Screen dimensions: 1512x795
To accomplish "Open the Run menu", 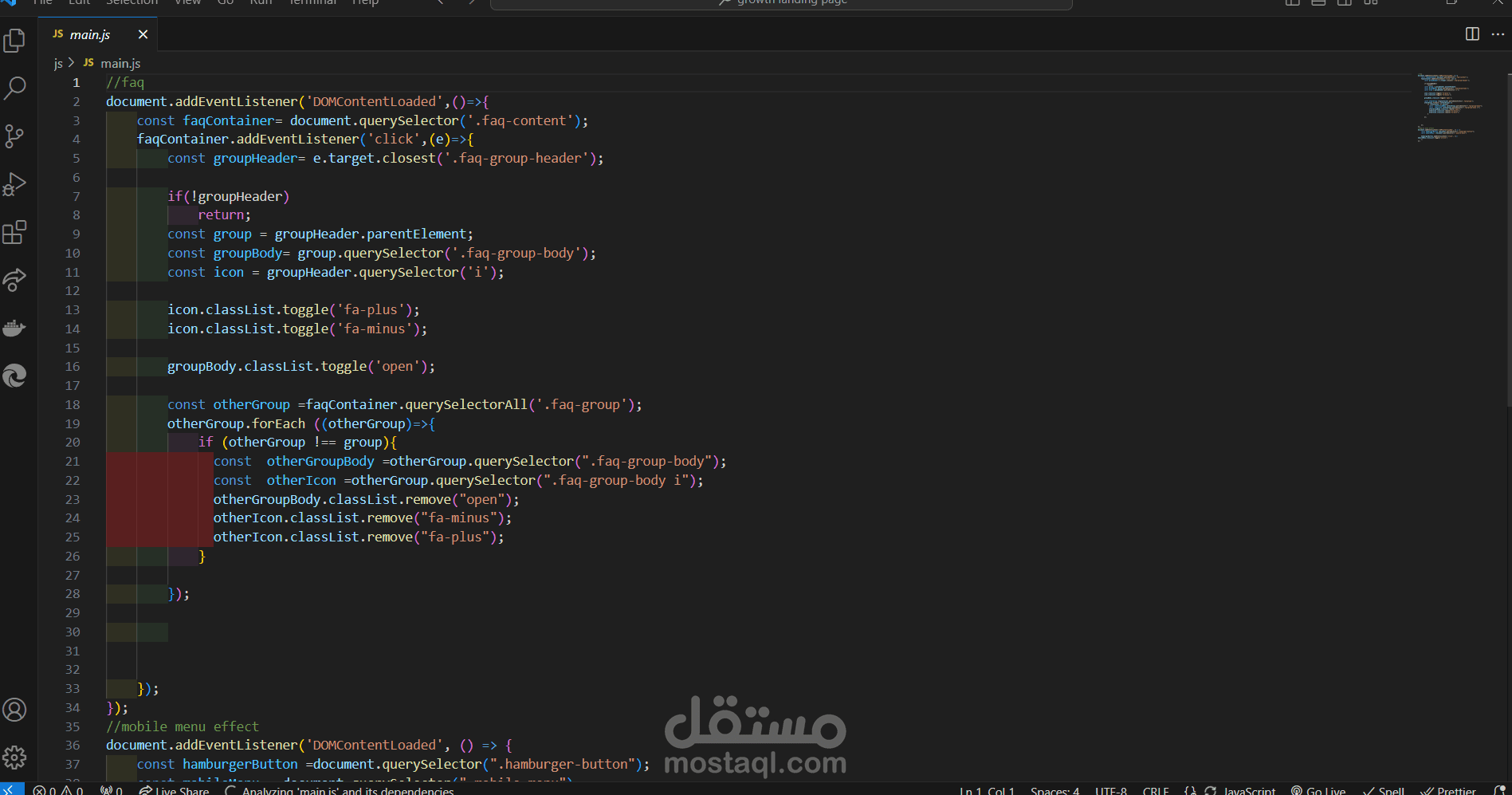I will click(x=261, y=2).
